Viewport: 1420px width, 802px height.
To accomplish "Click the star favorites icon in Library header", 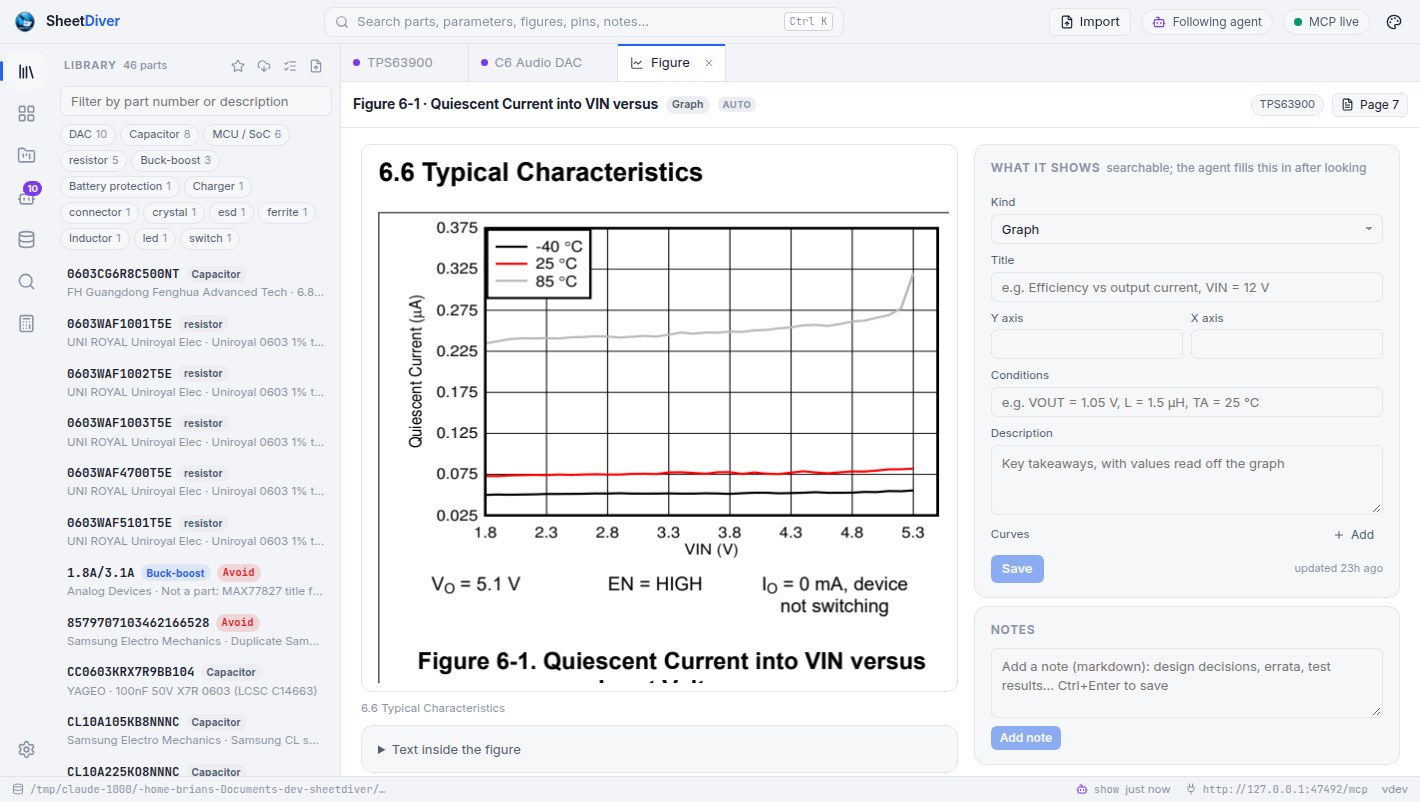I will [x=238, y=66].
